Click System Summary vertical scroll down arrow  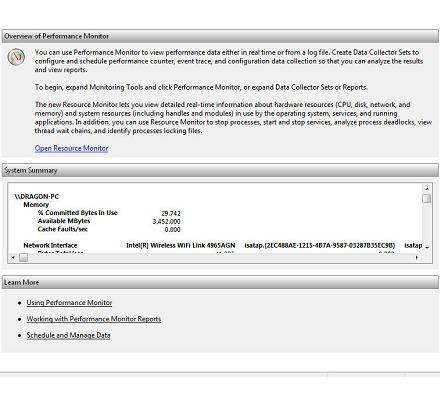click(427, 248)
